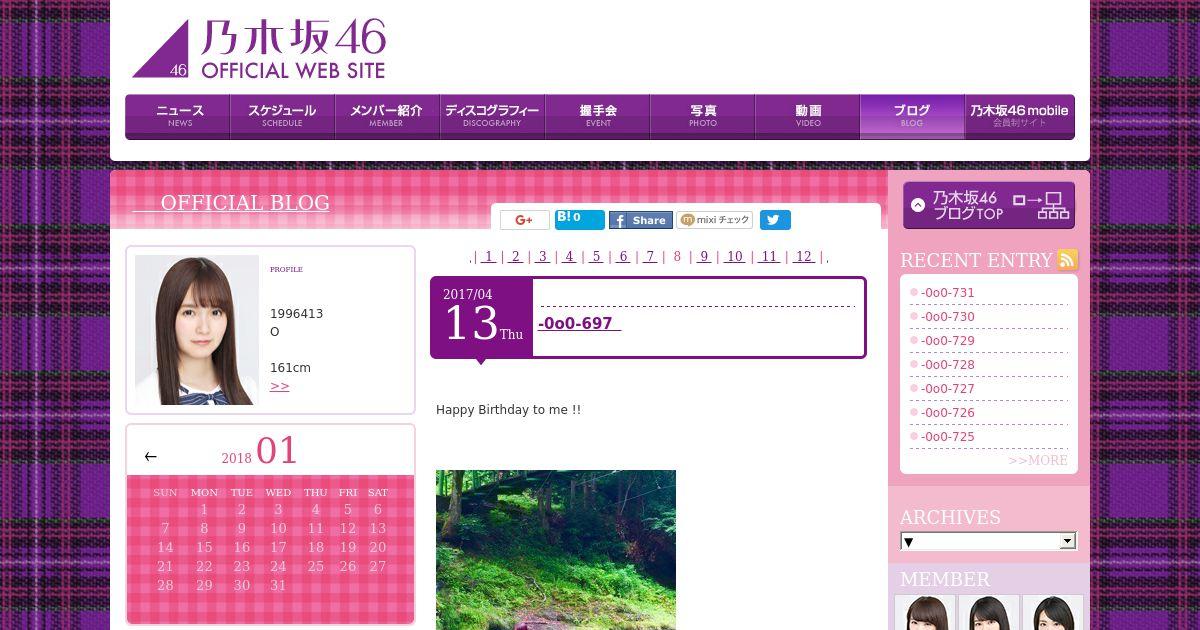Click the Nogizaka46 official site logo
Screen dimensions: 1200x630
click(x=259, y=49)
